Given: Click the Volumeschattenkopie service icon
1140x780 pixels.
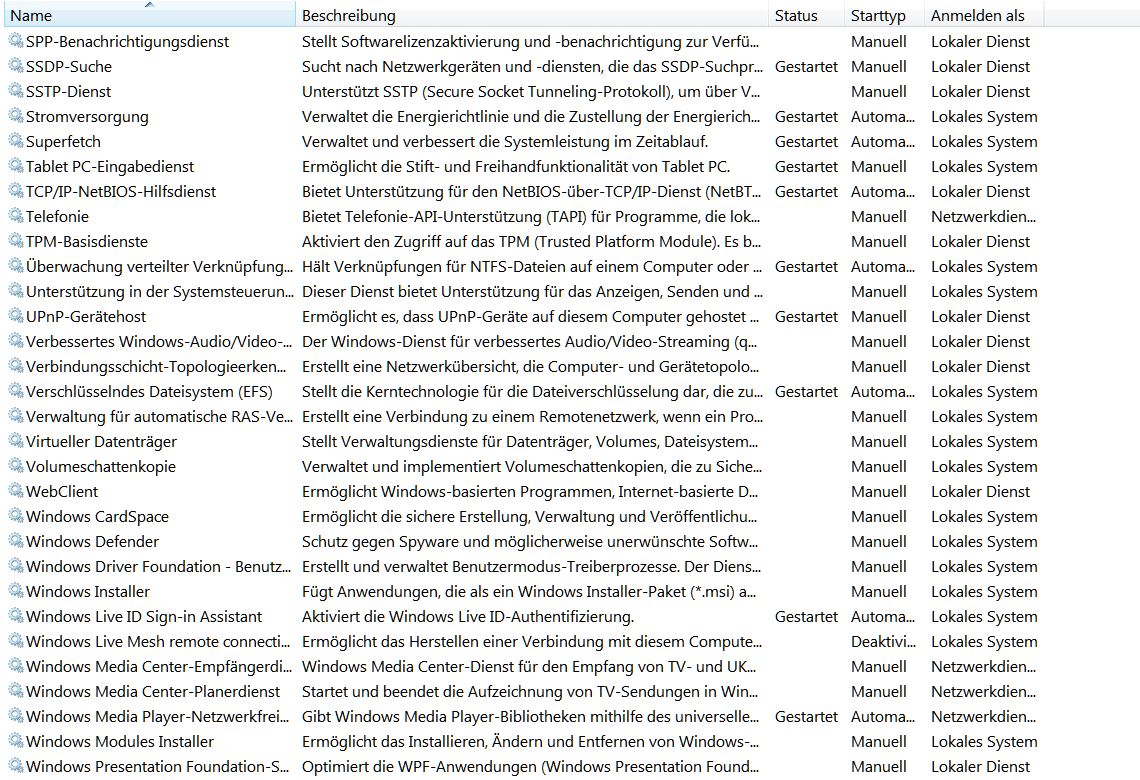Looking at the screenshot, I should tap(15, 466).
